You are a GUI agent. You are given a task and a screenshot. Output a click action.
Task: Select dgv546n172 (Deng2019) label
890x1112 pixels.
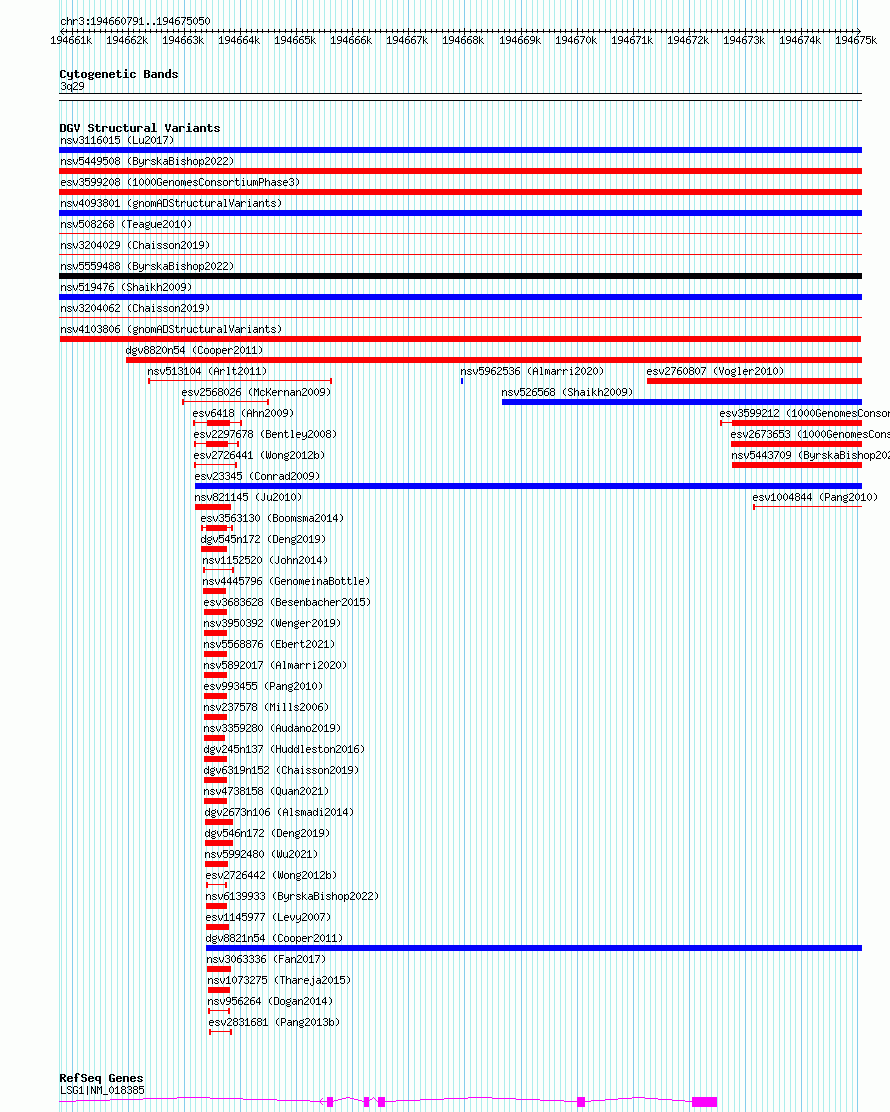pos(267,833)
